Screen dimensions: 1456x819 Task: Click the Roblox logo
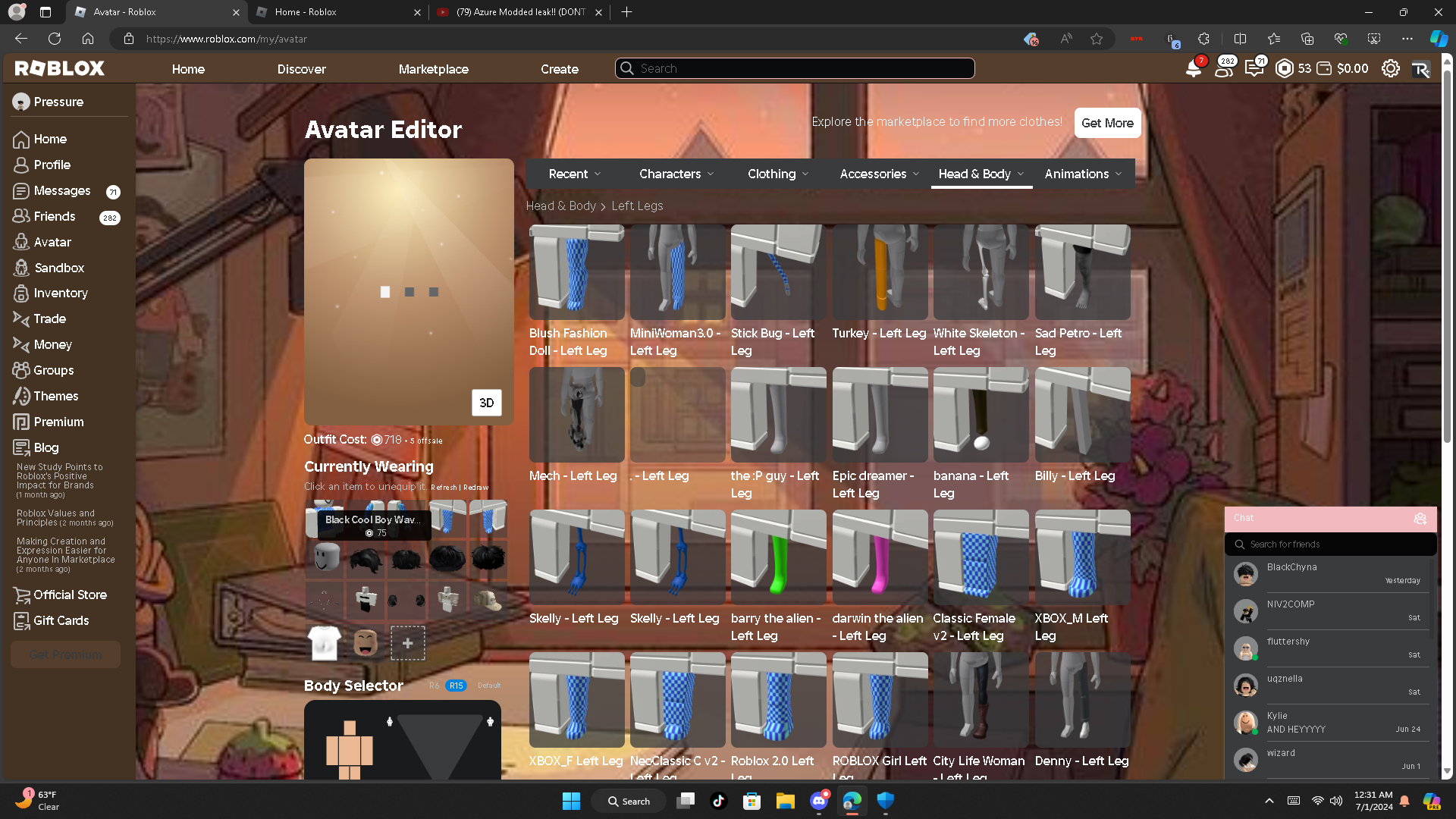pos(60,68)
